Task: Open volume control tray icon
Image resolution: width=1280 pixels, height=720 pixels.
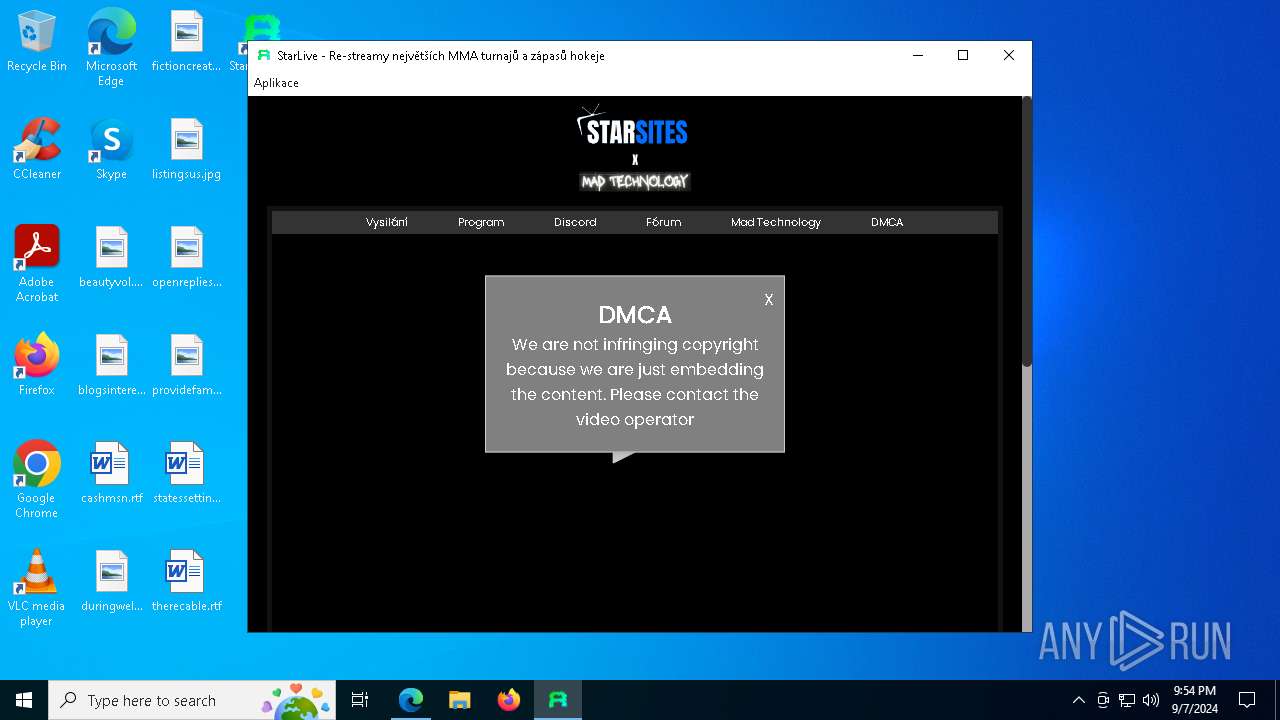Action: 1151,700
